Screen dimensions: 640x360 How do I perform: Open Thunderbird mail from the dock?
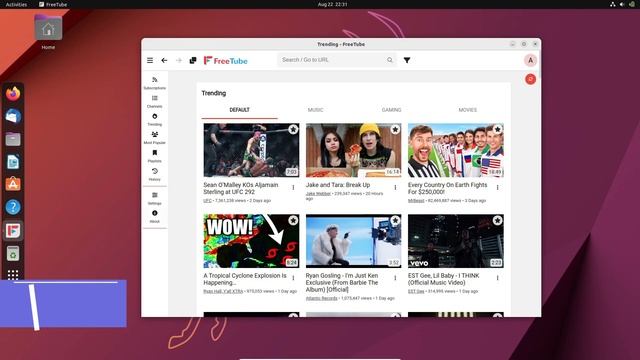point(13,116)
